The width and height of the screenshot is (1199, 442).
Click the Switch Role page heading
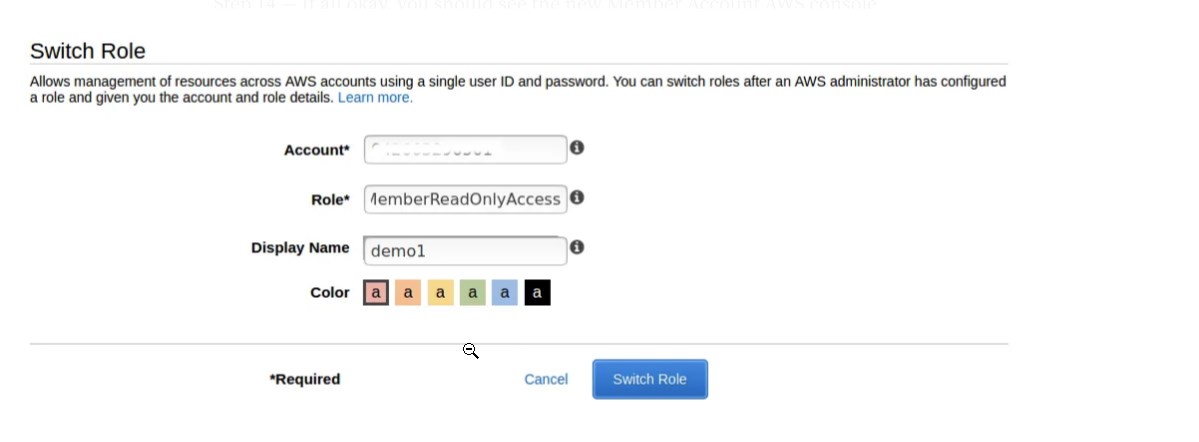[88, 51]
